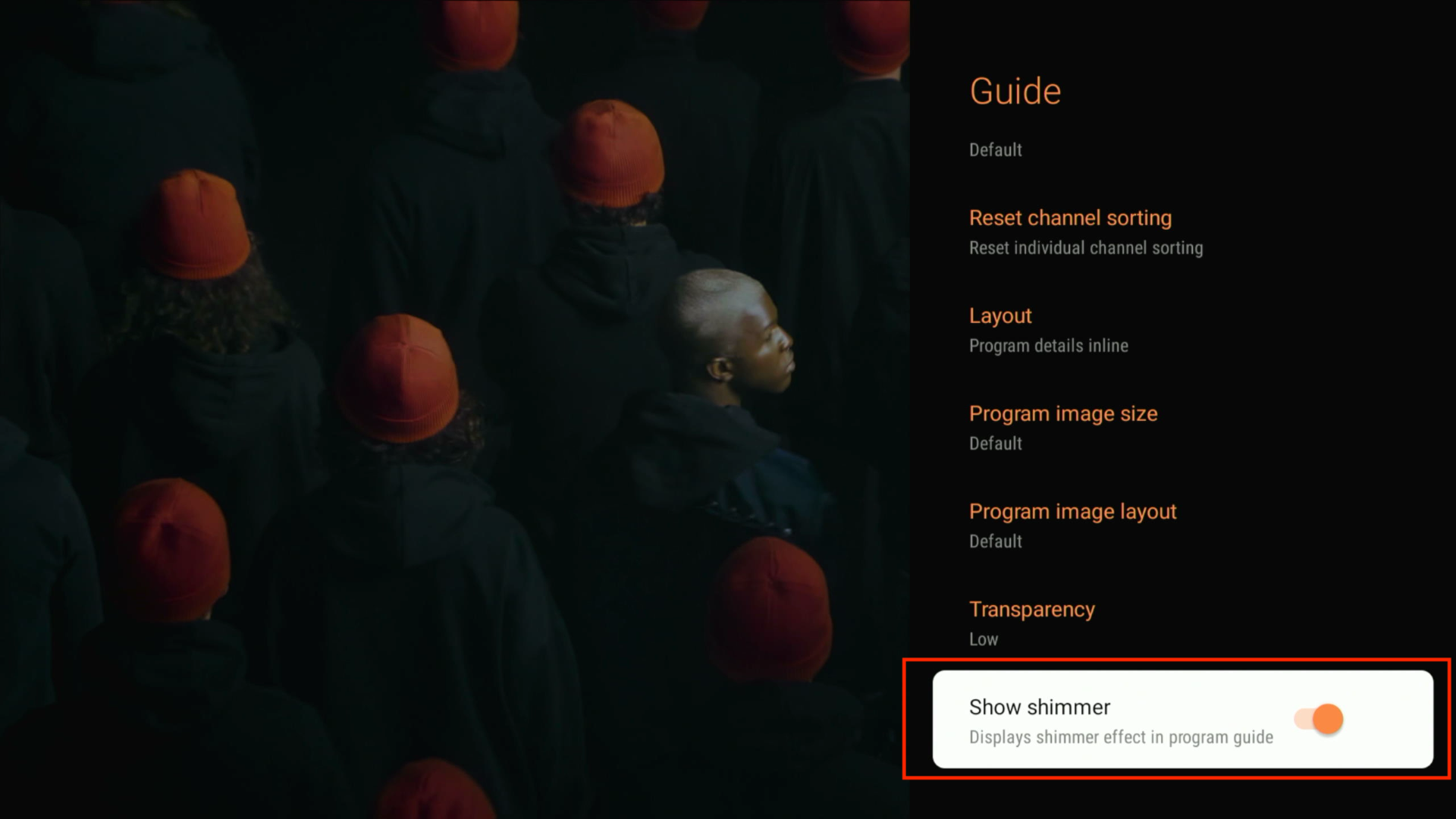Select the Show shimmer setting title
This screenshot has width=1456, height=819.
click(x=1039, y=707)
